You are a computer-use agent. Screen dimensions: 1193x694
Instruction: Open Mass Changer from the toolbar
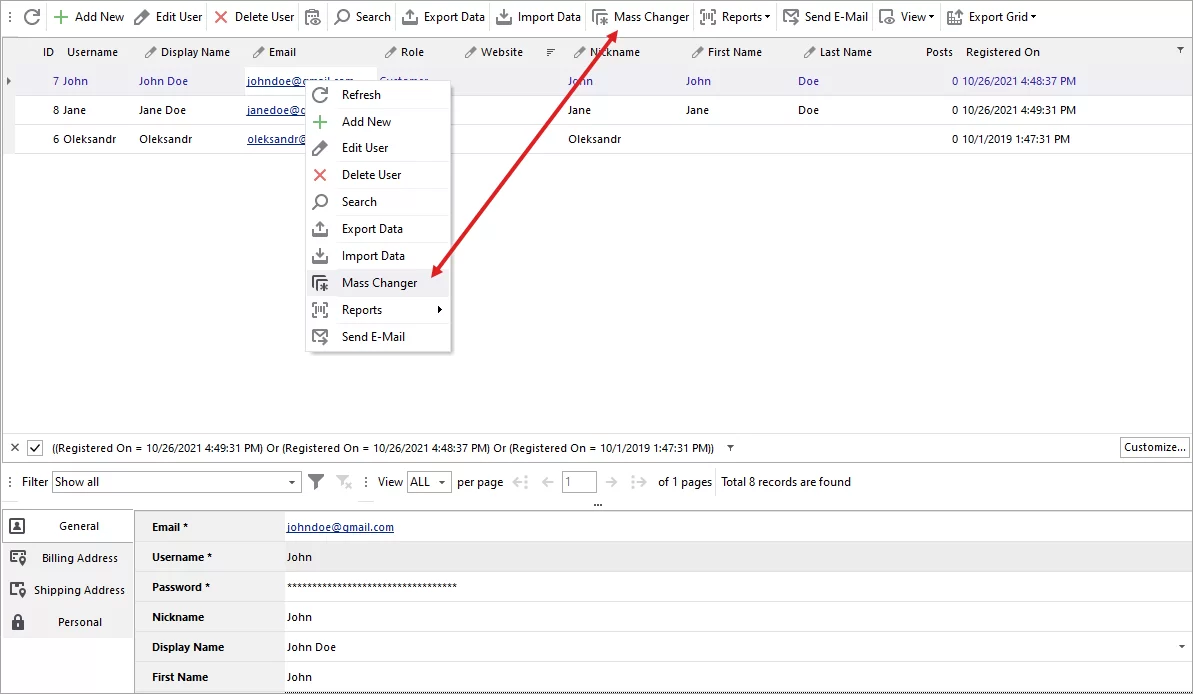(x=641, y=17)
